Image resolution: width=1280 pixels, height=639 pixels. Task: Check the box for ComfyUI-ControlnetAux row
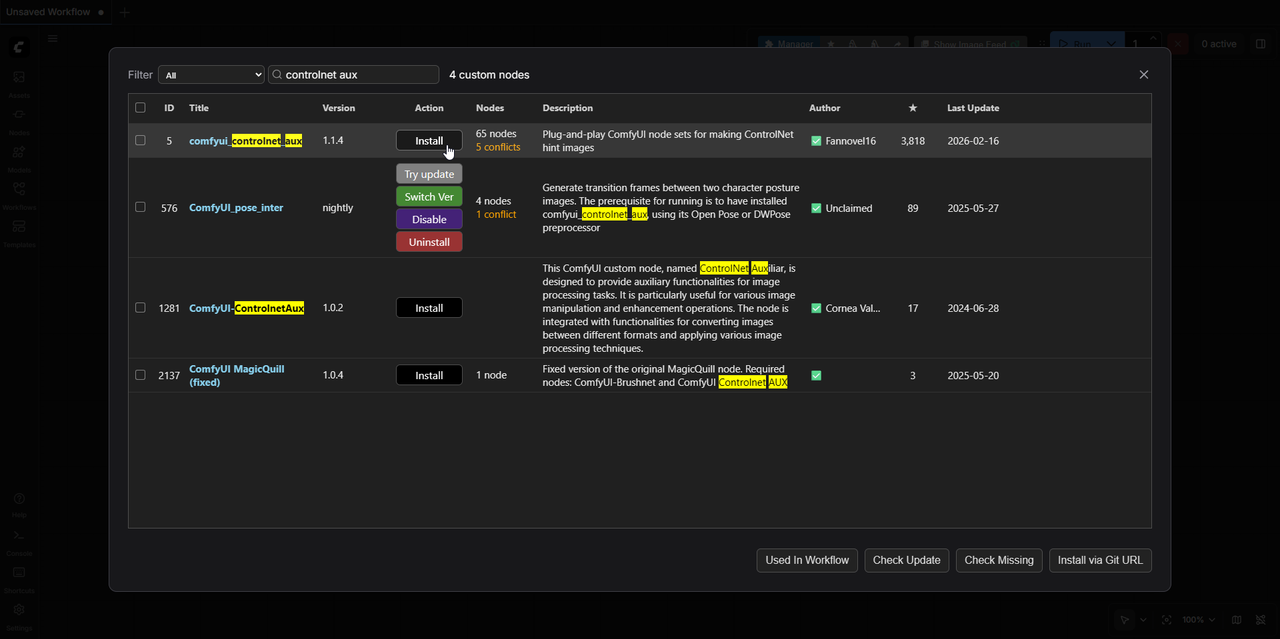(x=140, y=308)
